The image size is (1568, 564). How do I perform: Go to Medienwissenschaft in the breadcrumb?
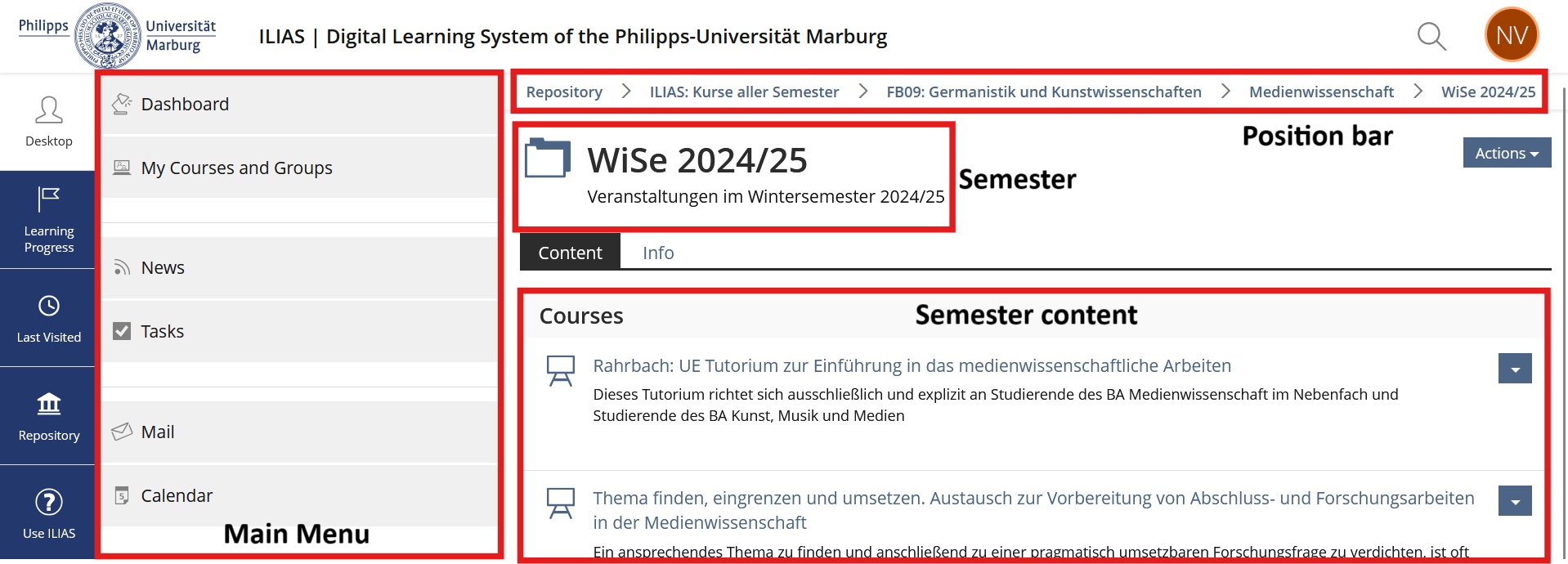[1320, 92]
